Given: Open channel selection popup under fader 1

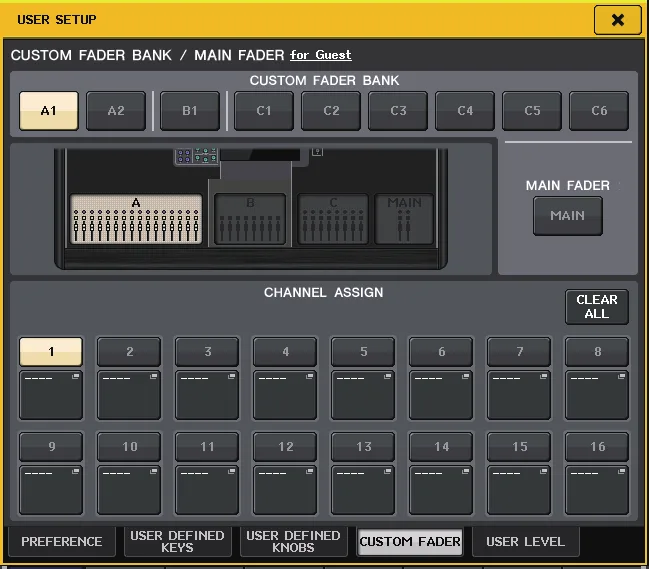Looking at the screenshot, I should coord(51,395).
